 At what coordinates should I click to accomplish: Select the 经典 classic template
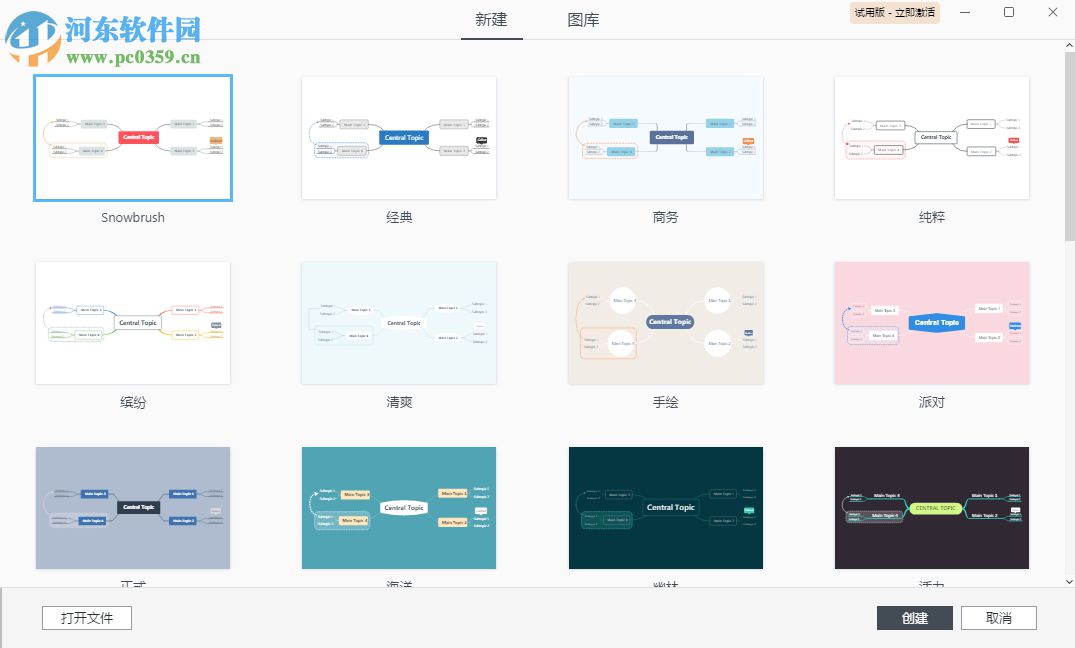(x=399, y=138)
